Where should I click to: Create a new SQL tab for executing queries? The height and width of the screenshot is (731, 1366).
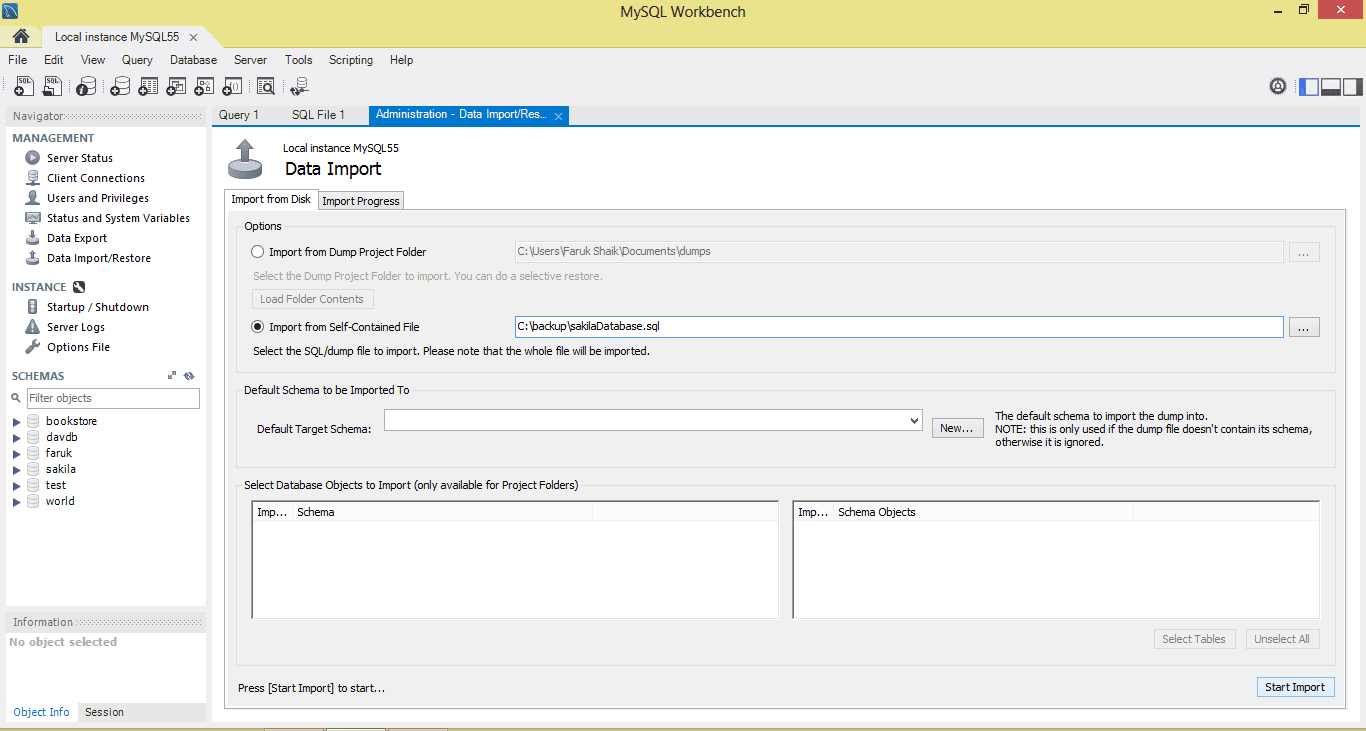[23, 86]
